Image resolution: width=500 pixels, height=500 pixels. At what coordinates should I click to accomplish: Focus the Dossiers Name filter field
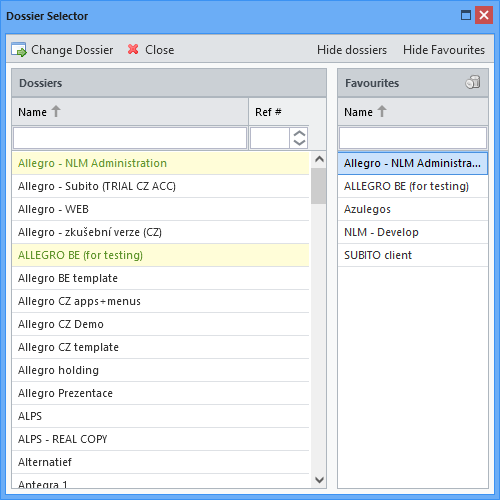130,138
